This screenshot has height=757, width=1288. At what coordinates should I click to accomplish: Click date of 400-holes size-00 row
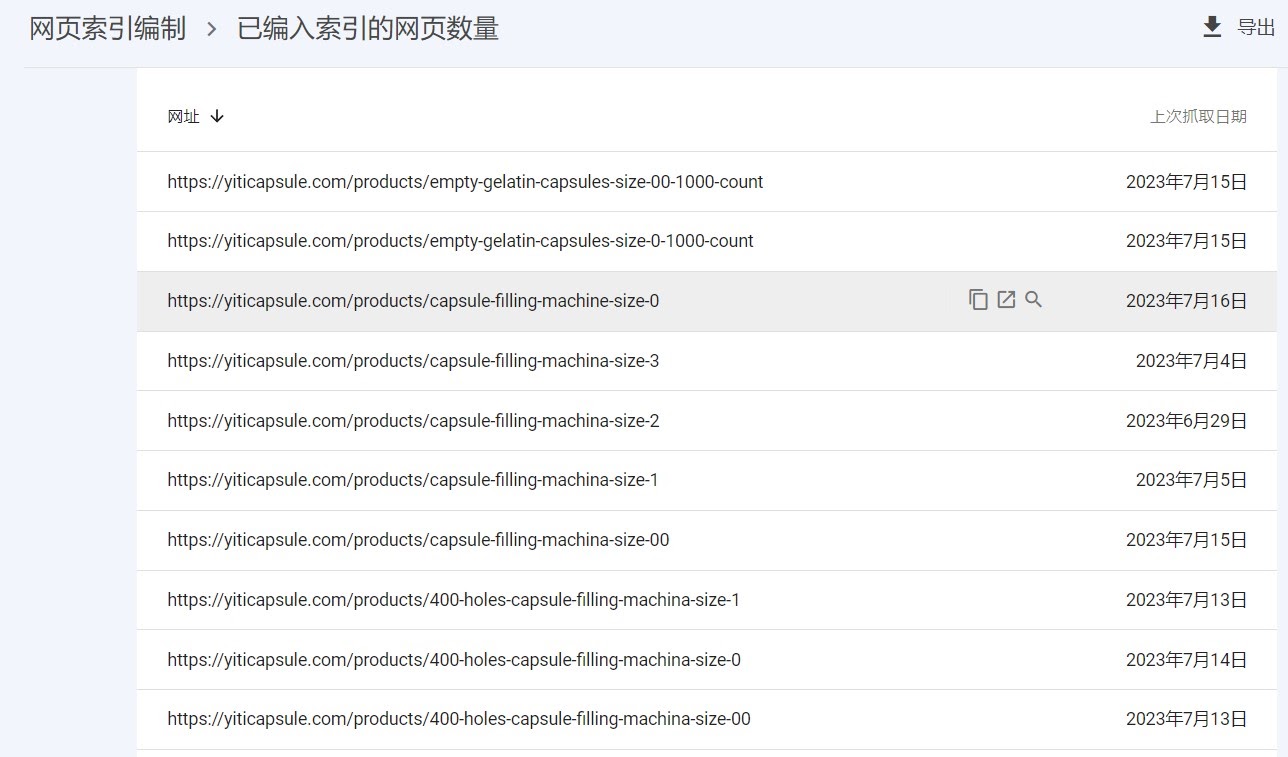(x=1186, y=719)
